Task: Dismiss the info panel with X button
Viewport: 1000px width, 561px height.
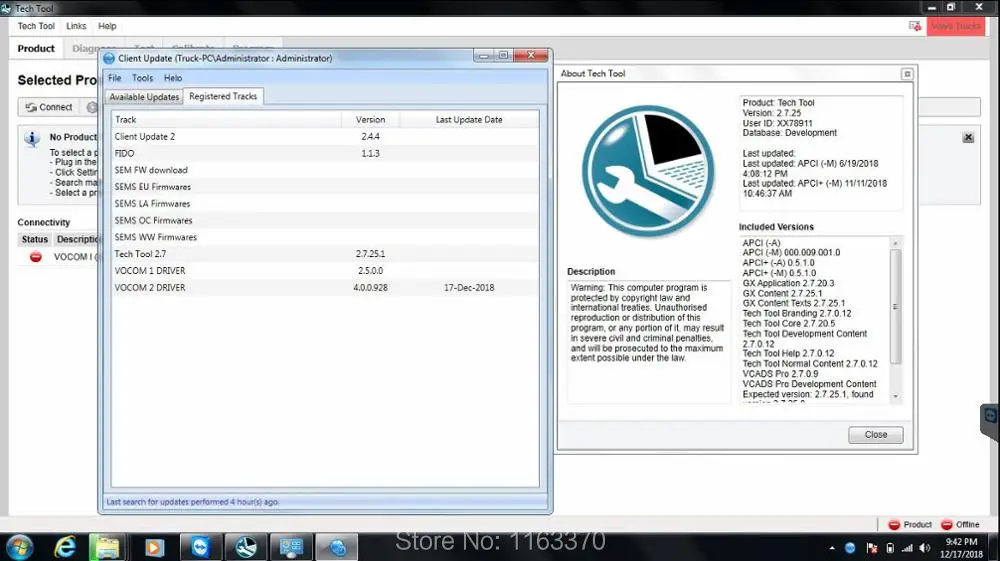Action: click(x=968, y=138)
